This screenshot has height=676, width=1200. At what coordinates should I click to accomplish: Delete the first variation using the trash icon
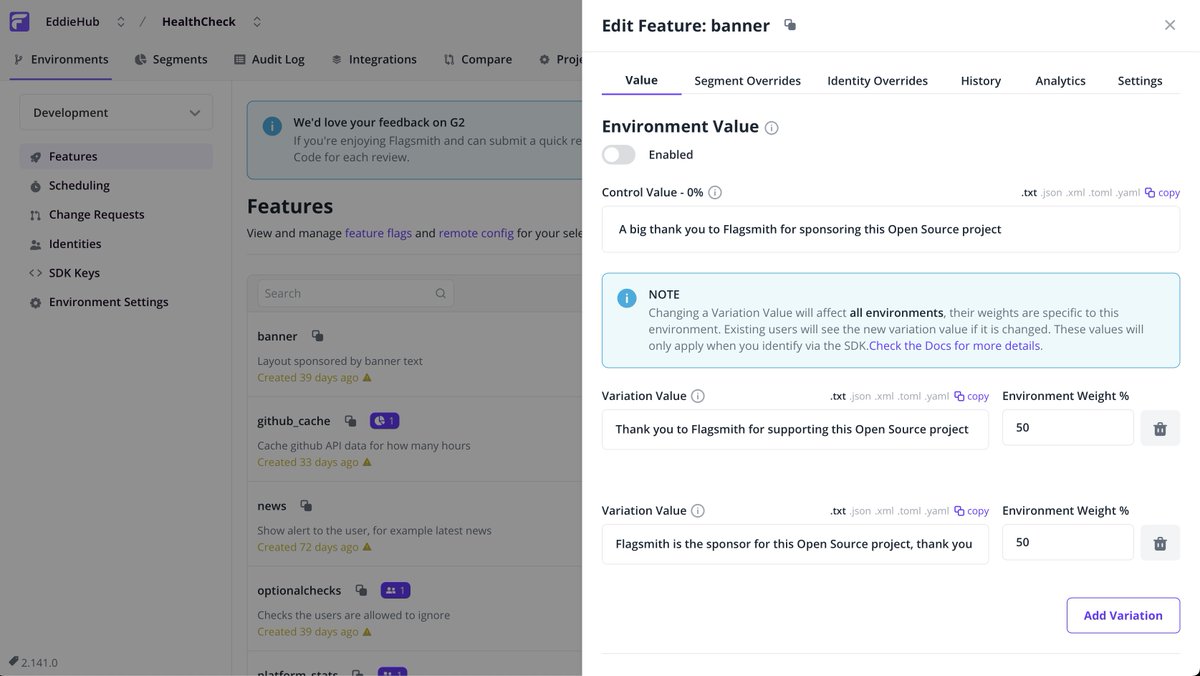point(1160,428)
